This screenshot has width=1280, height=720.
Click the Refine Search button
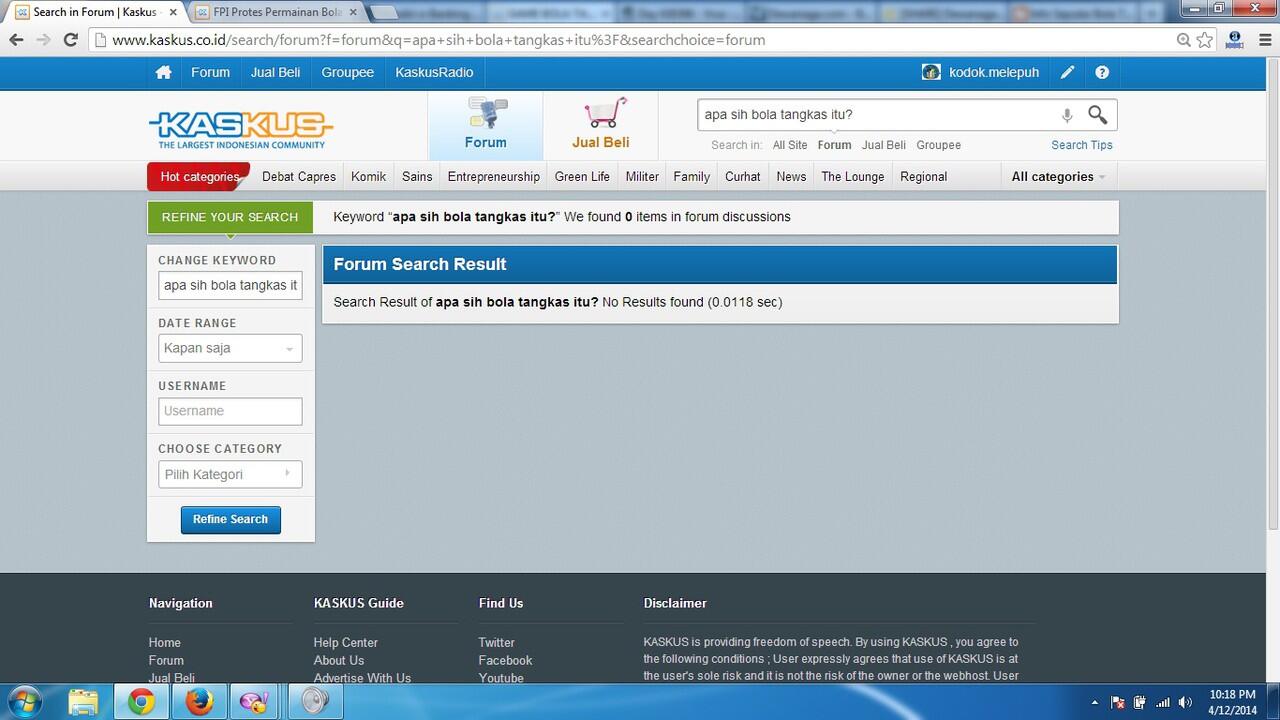tap(230, 519)
